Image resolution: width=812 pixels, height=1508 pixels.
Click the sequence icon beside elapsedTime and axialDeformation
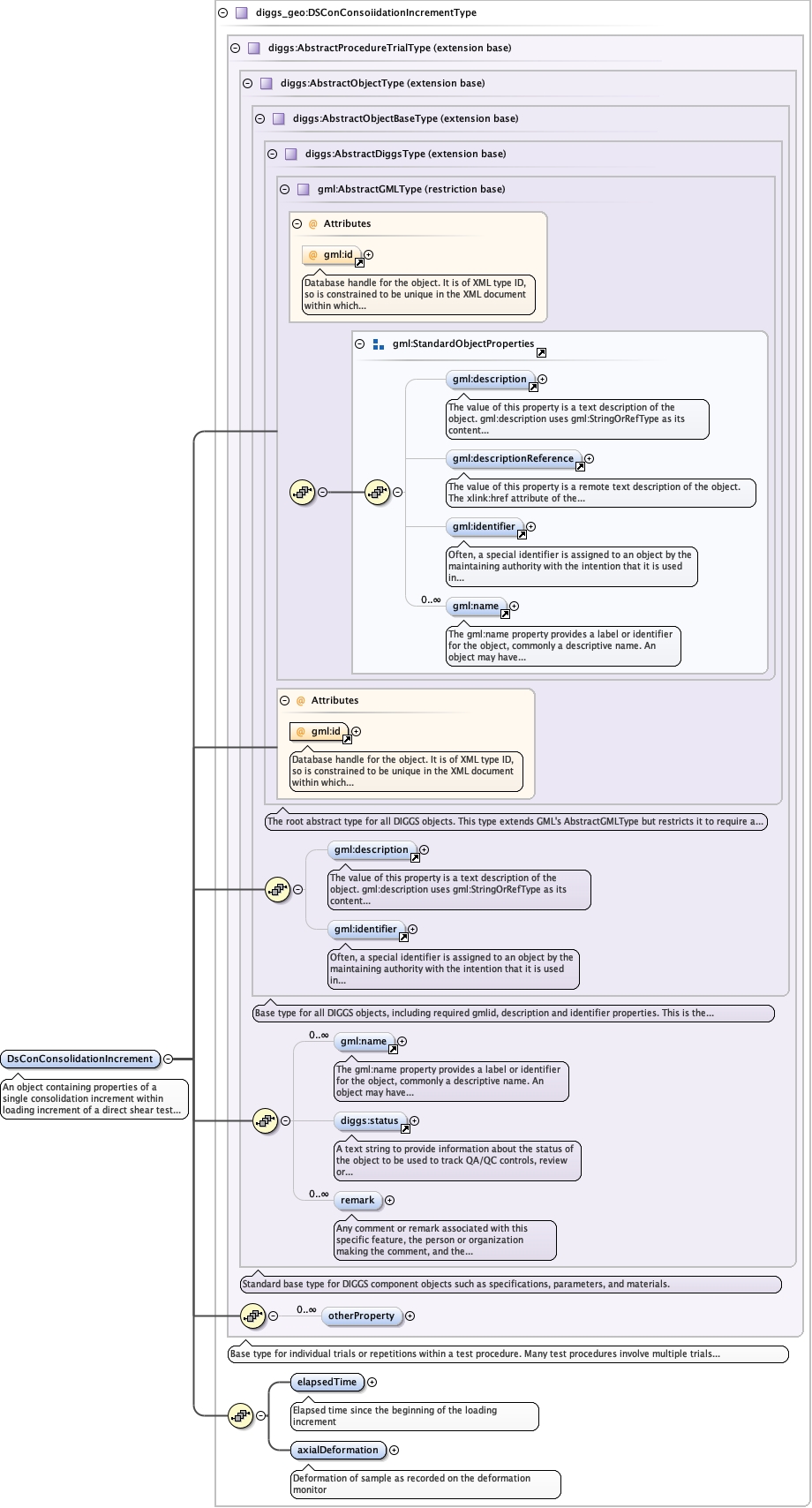pos(240,1415)
